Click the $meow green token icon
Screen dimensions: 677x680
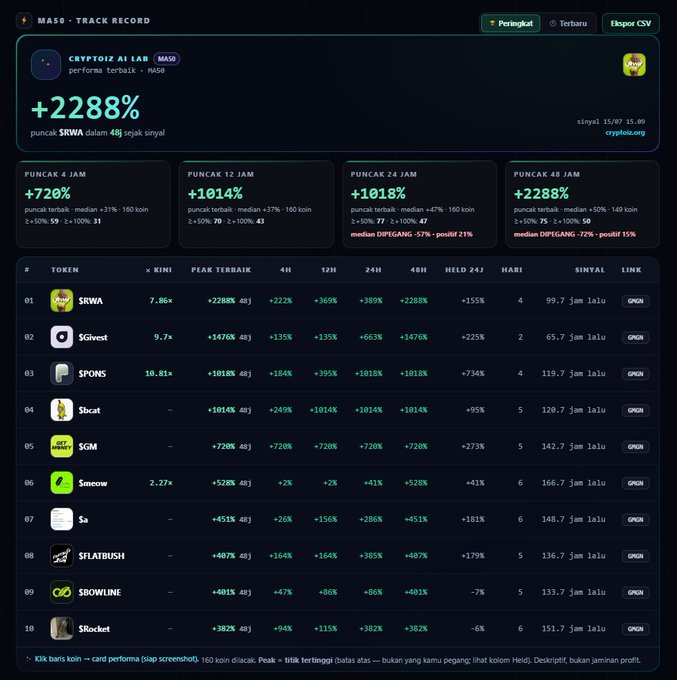click(x=62, y=483)
